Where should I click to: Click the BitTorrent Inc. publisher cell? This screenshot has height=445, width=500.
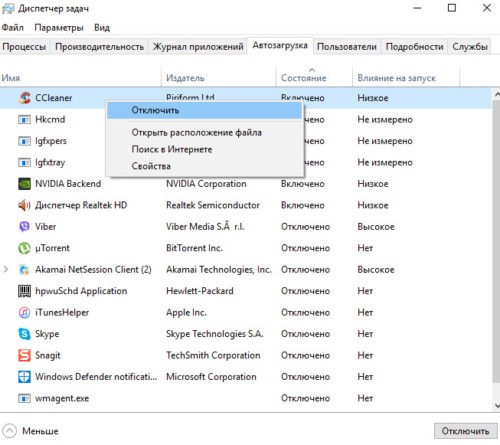194,248
